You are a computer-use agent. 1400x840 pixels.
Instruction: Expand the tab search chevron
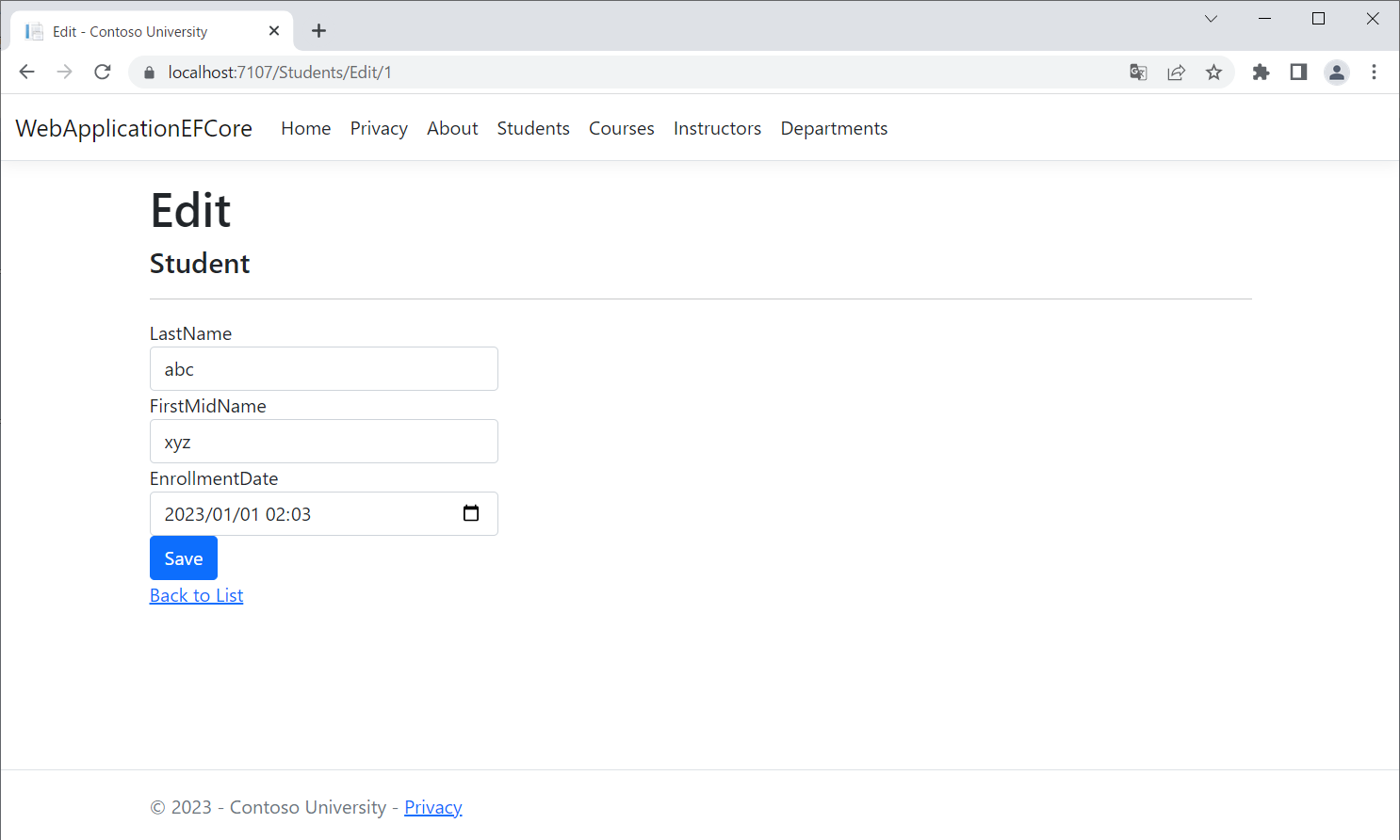tap(1211, 19)
